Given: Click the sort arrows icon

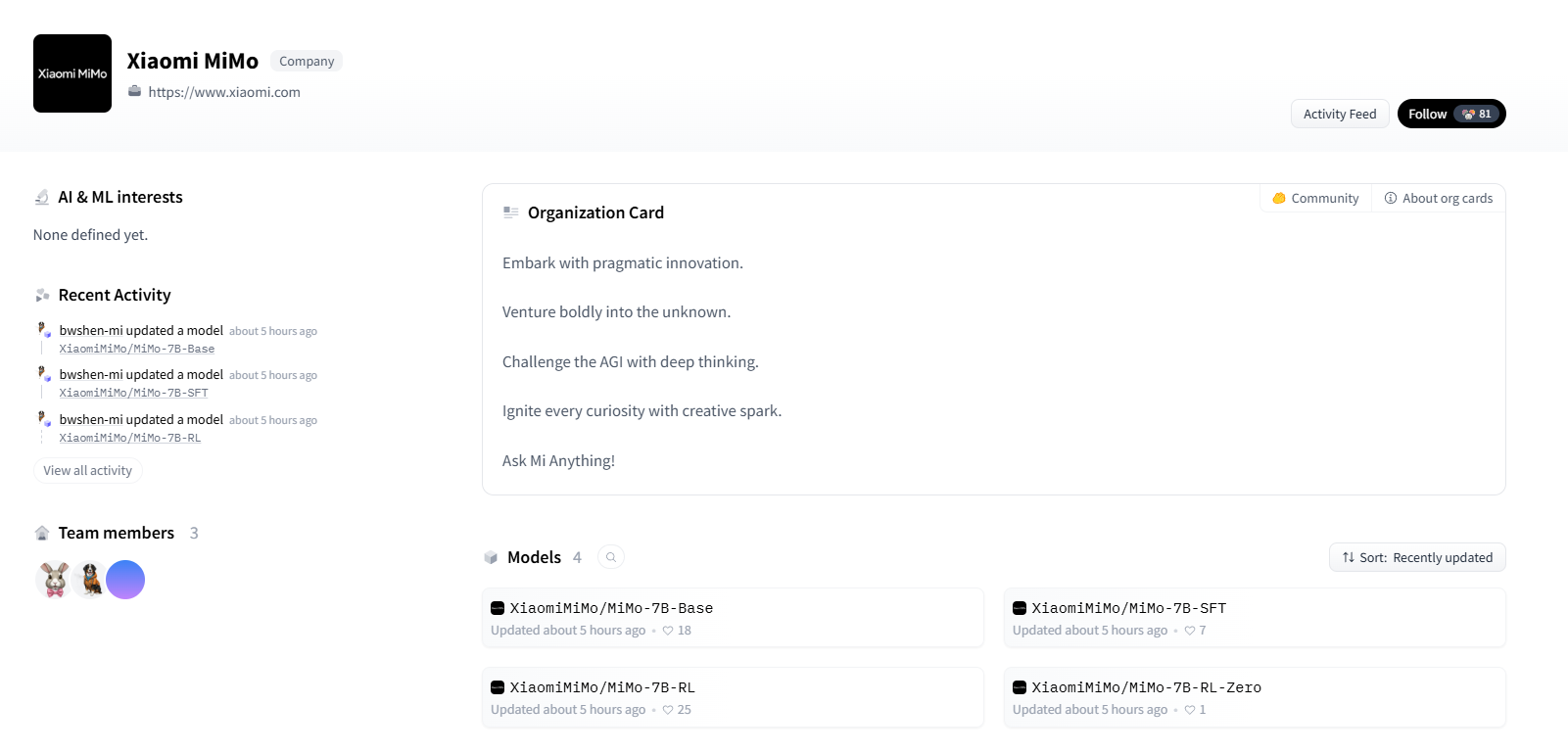Looking at the screenshot, I should [x=1349, y=557].
